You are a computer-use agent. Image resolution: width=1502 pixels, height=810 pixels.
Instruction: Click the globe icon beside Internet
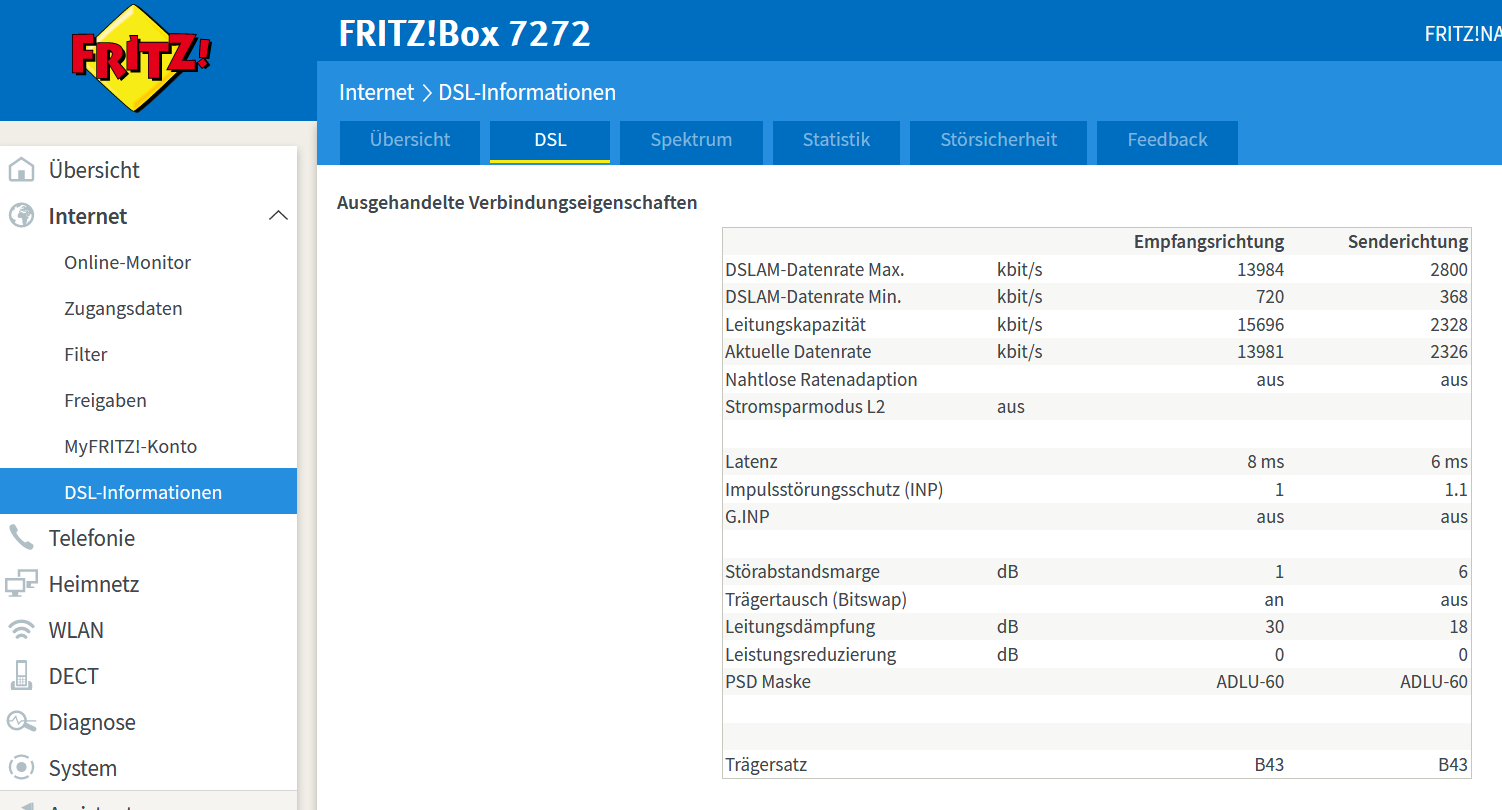click(21, 216)
